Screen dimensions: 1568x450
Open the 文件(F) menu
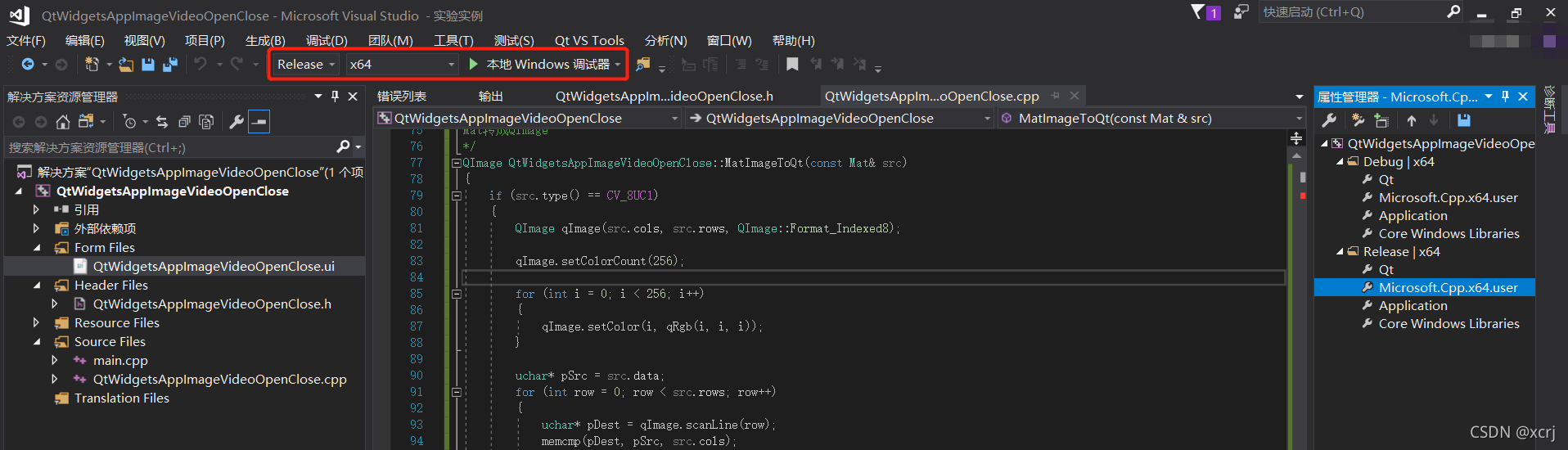pyautogui.click(x=26, y=40)
